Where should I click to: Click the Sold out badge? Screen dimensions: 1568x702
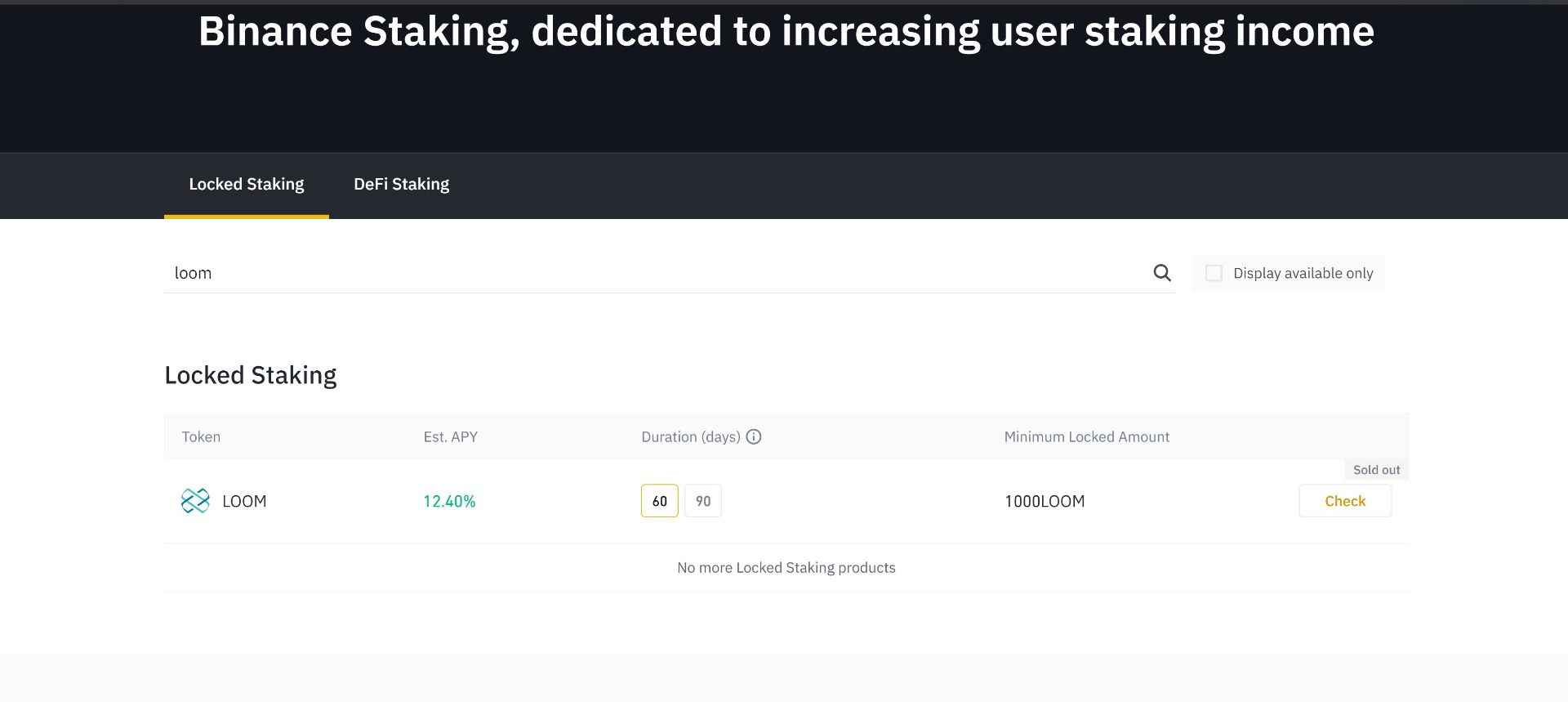(1376, 470)
